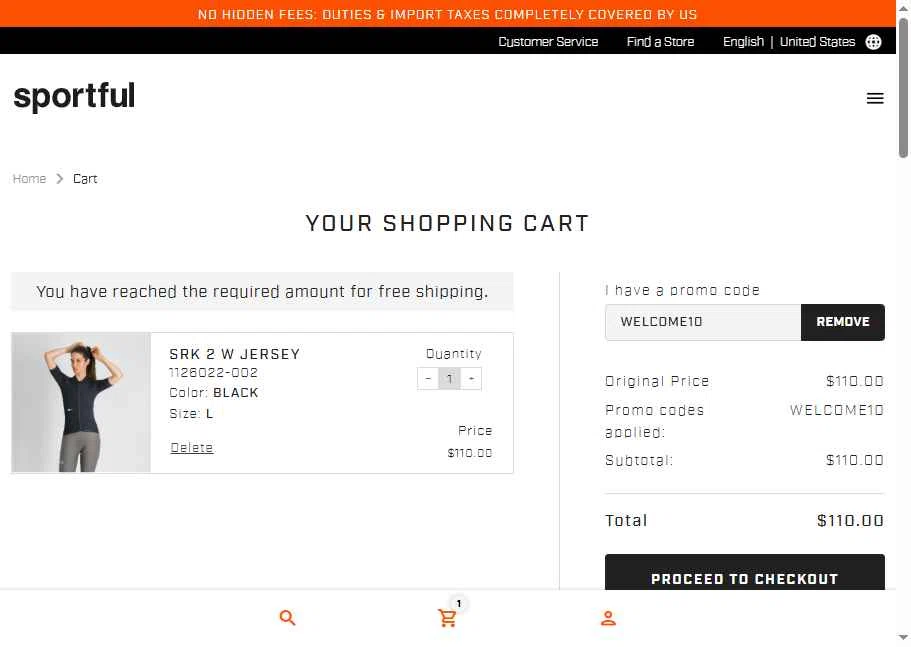The height and width of the screenshot is (647, 911).
Task: Open search via magnifier icon
Action: [287, 618]
